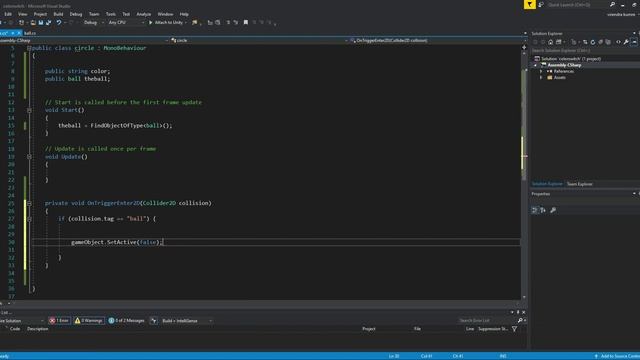This screenshot has width=640, height=360.
Task: Click the Bookmark toolbar icon
Action: (246, 22)
